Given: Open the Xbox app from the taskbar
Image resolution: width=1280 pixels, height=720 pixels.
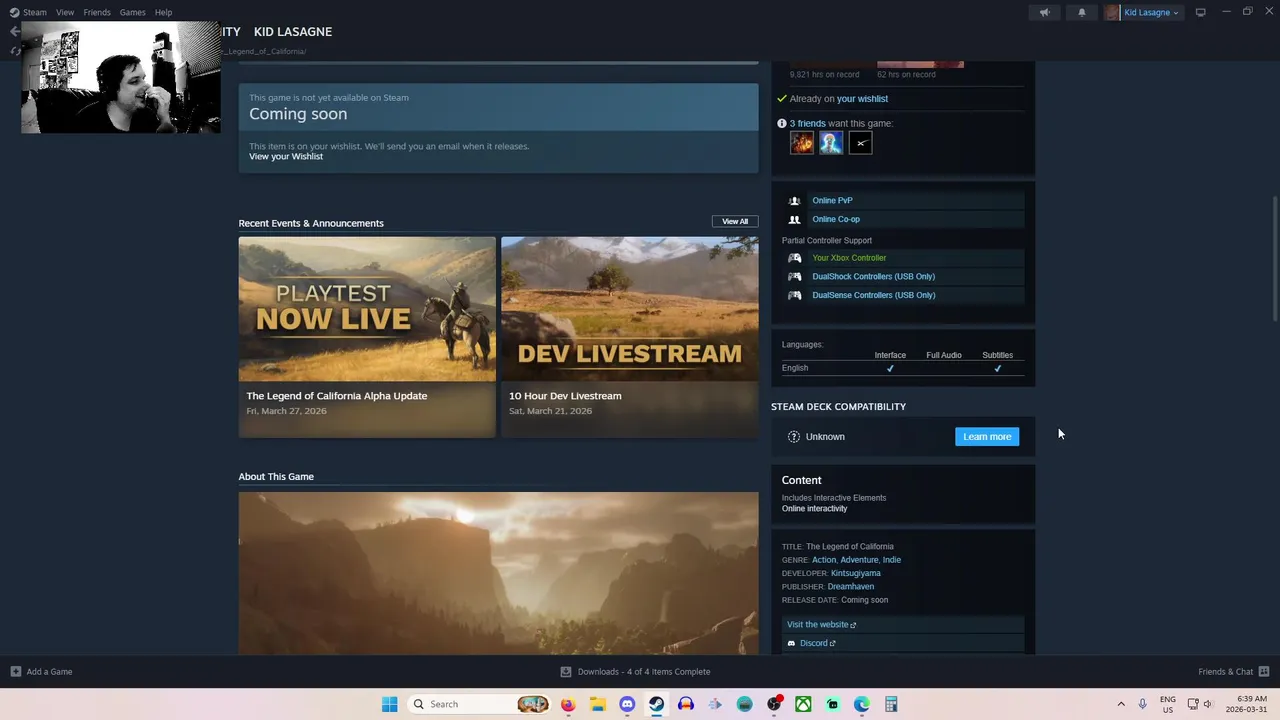Looking at the screenshot, I should pos(803,704).
